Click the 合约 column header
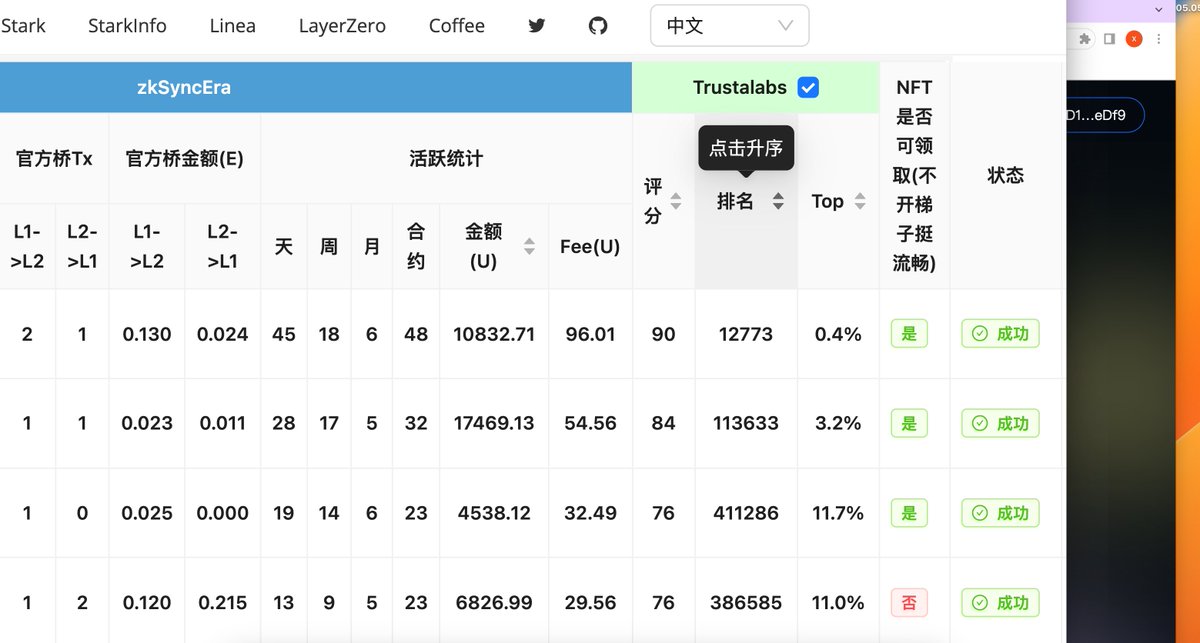 coord(416,246)
